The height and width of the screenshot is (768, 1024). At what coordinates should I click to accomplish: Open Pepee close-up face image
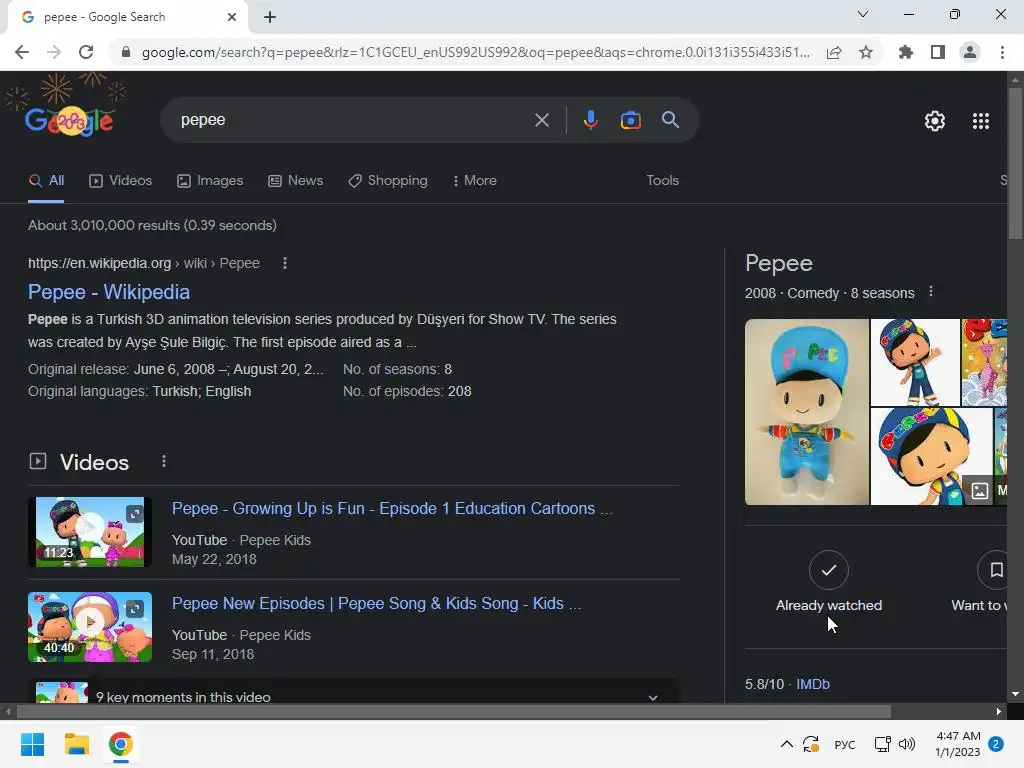pyautogui.click(x=931, y=456)
